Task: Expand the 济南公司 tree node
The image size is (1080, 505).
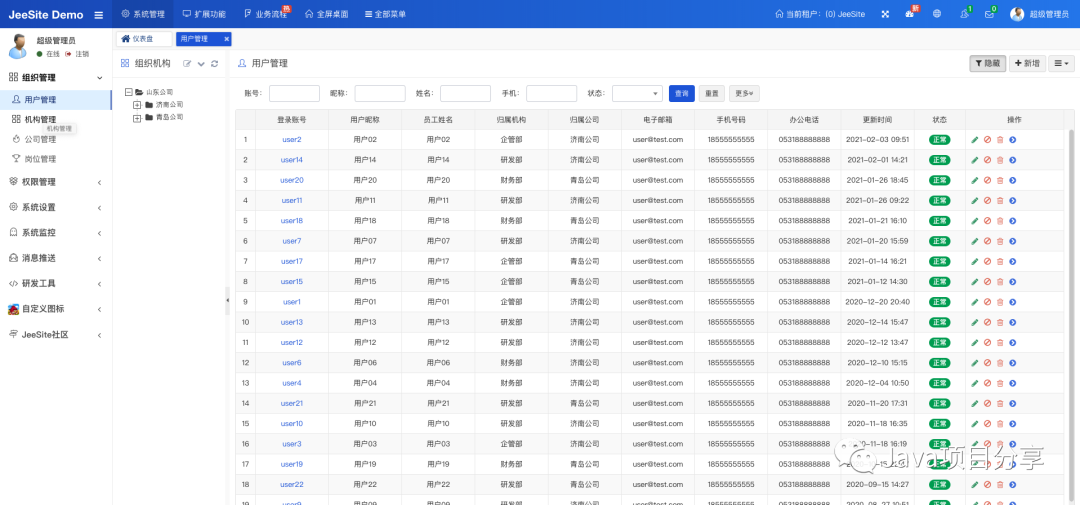Action: pyautogui.click(x=137, y=104)
